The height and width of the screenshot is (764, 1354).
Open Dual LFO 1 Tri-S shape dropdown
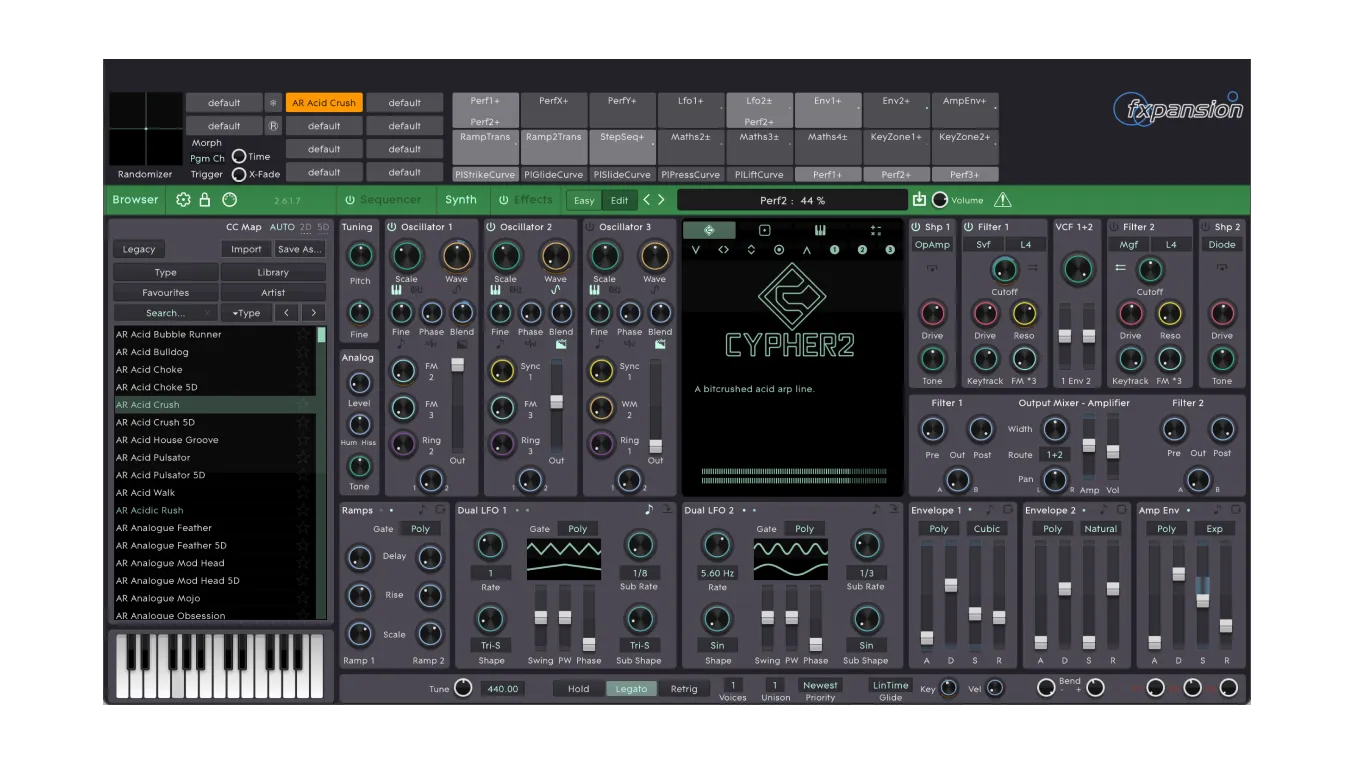click(x=490, y=645)
